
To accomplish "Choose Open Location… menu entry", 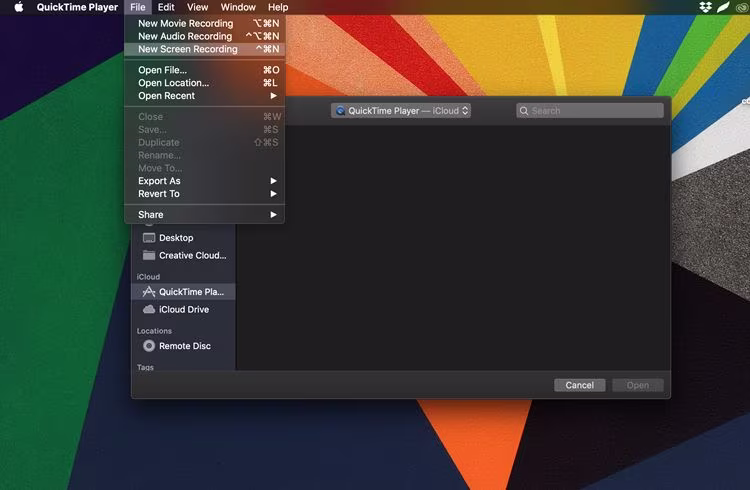I will (x=205, y=83).
